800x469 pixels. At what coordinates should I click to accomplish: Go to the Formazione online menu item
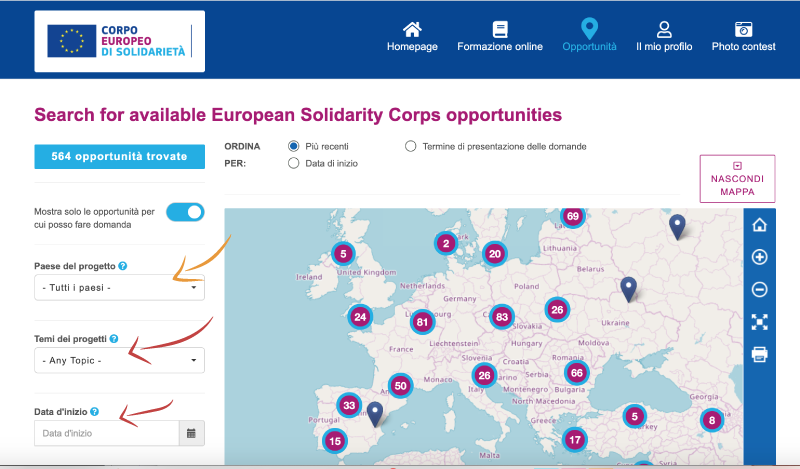(499, 36)
